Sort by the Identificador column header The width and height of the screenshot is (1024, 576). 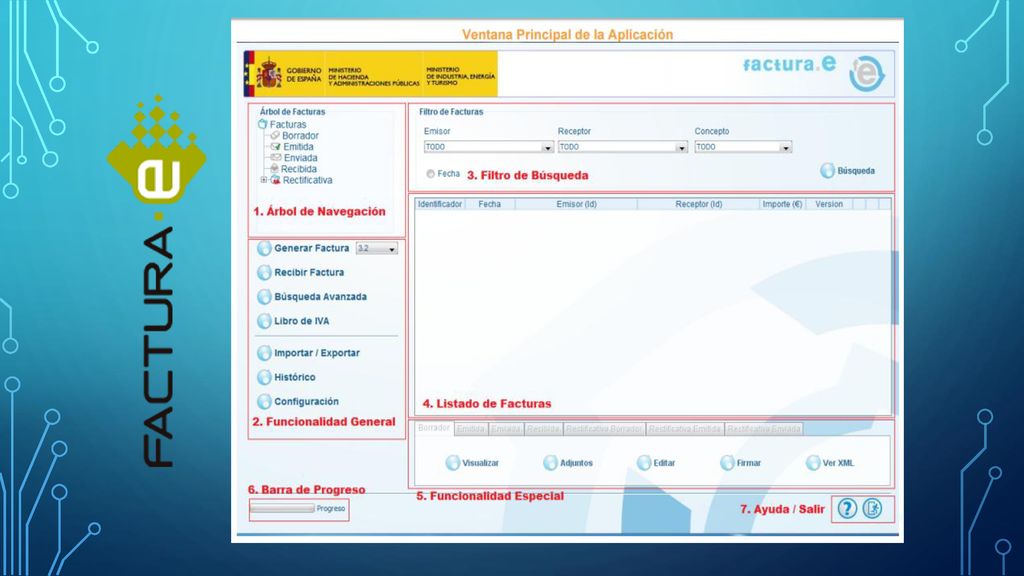pos(440,204)
